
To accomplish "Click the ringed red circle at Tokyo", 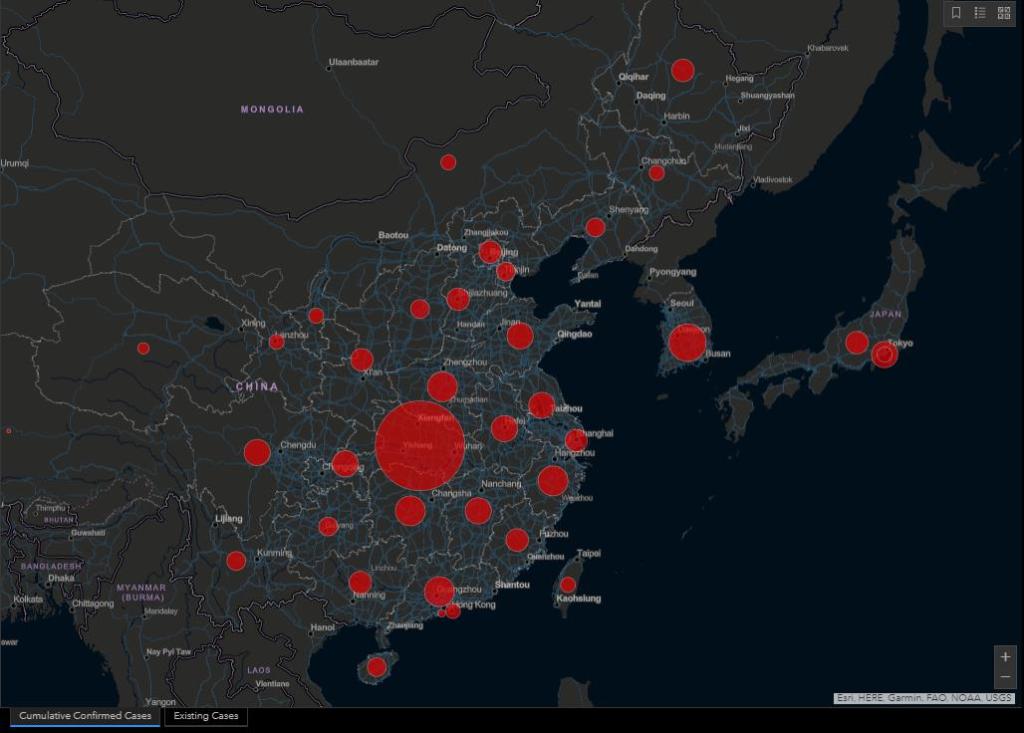I will pyautogui.click(x=884, y=354).
